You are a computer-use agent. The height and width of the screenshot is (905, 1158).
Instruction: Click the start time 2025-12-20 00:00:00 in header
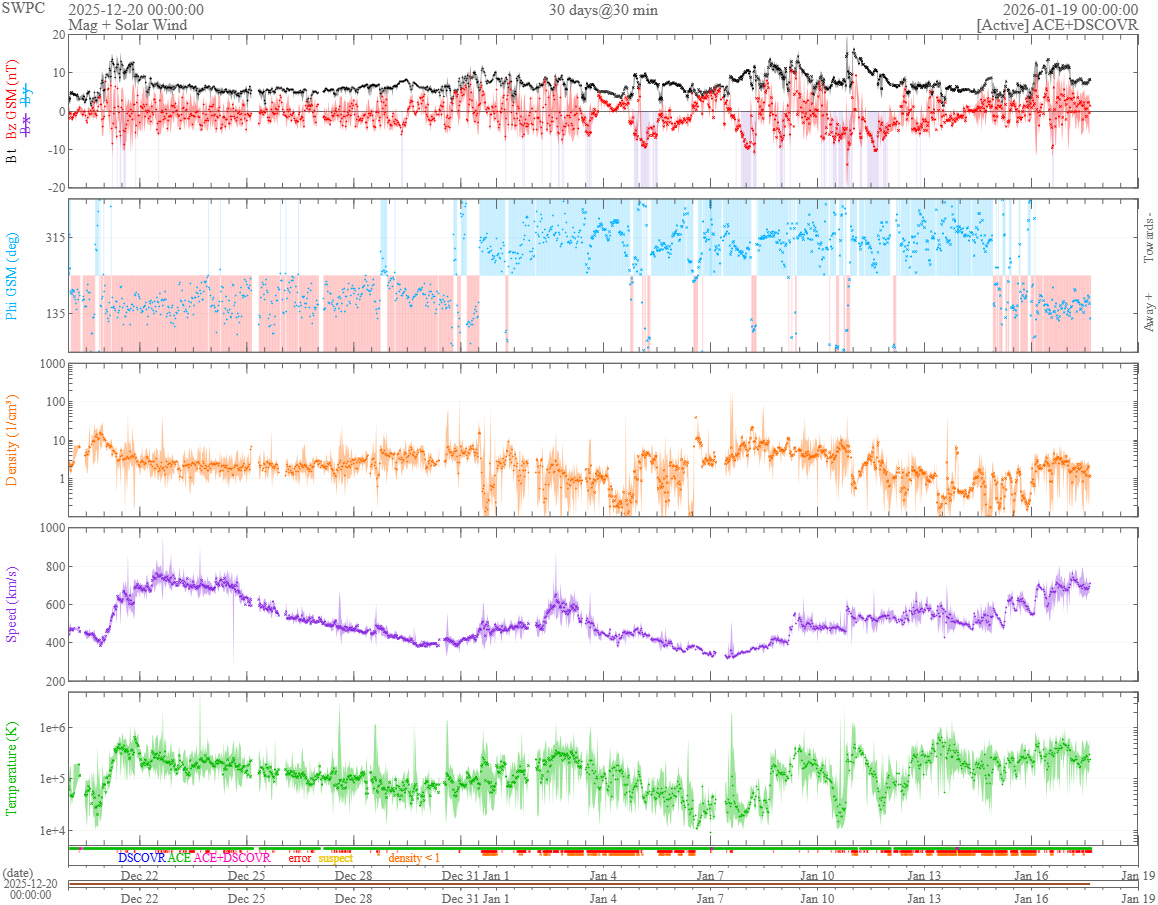point(136,10)
